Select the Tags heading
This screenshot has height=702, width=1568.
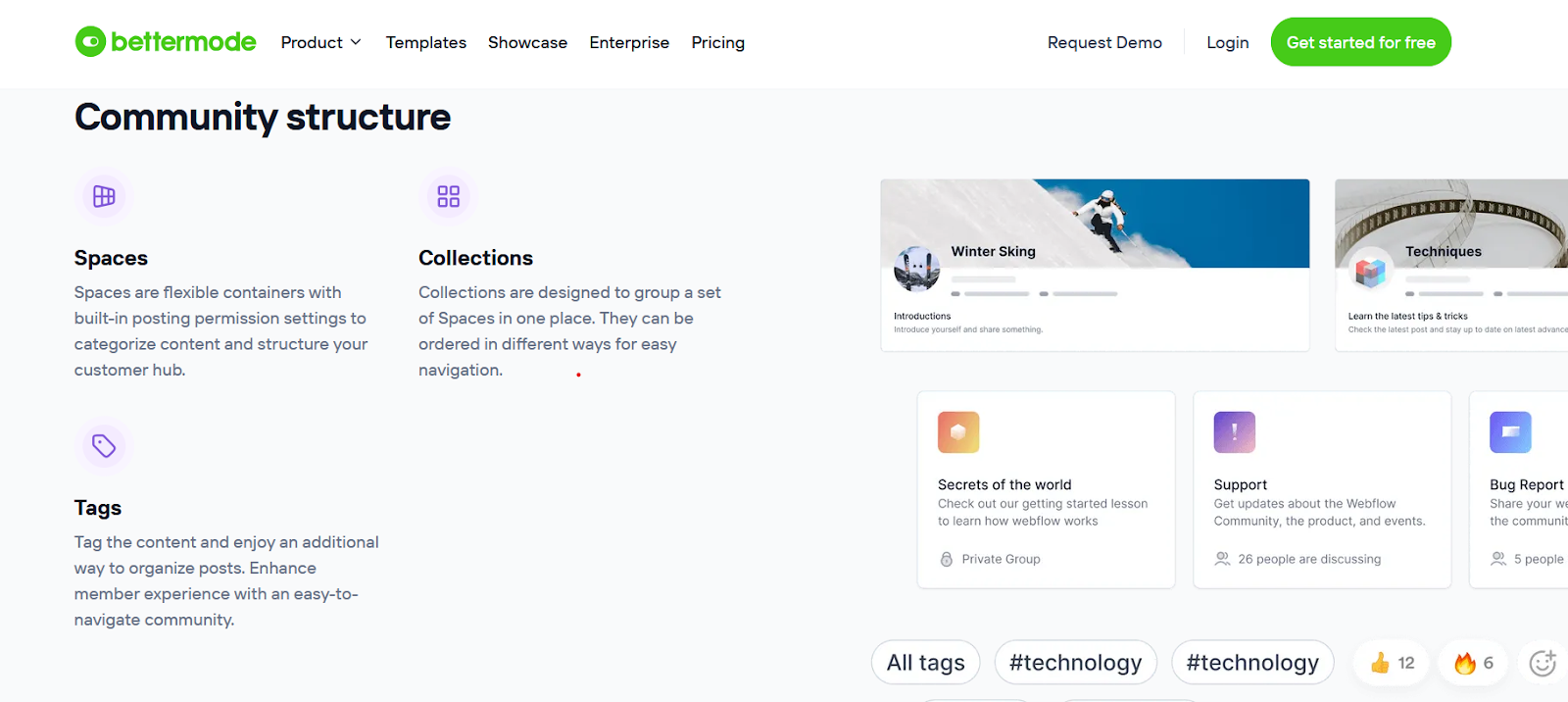click(98, 508)
